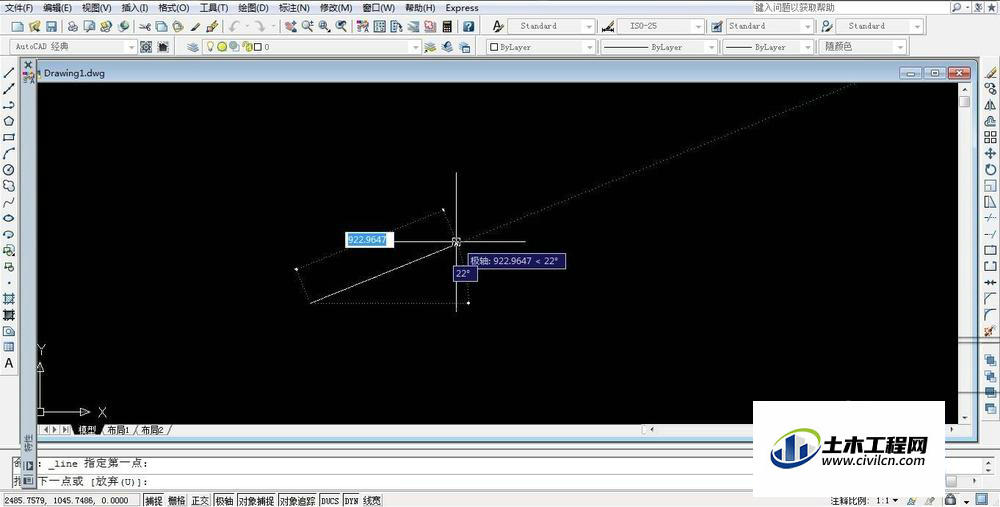Click the 922.9647 dynamic length input box

[370, 240]
